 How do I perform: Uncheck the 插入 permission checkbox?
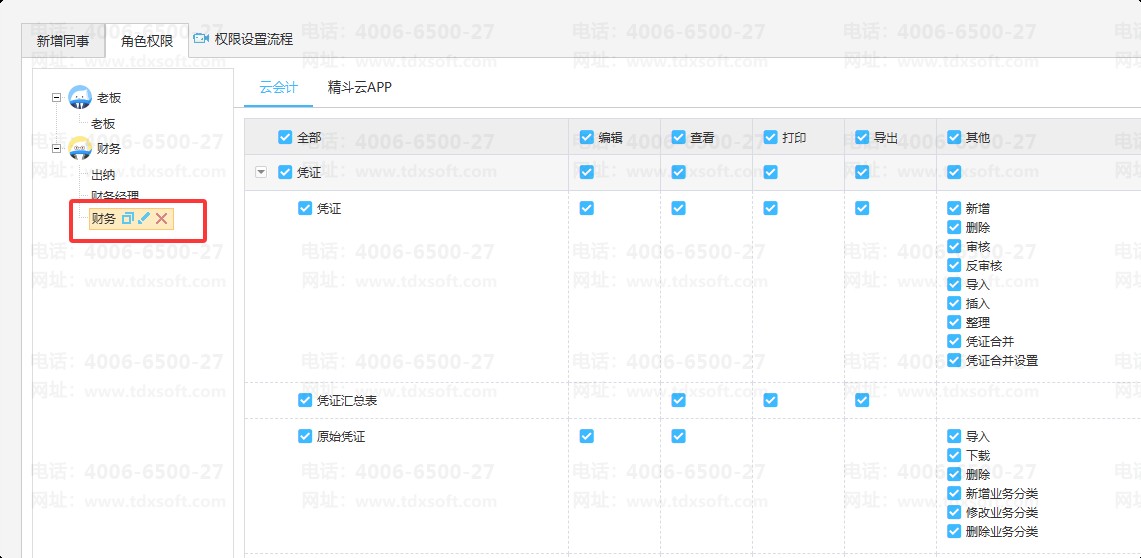coord(954,303)
